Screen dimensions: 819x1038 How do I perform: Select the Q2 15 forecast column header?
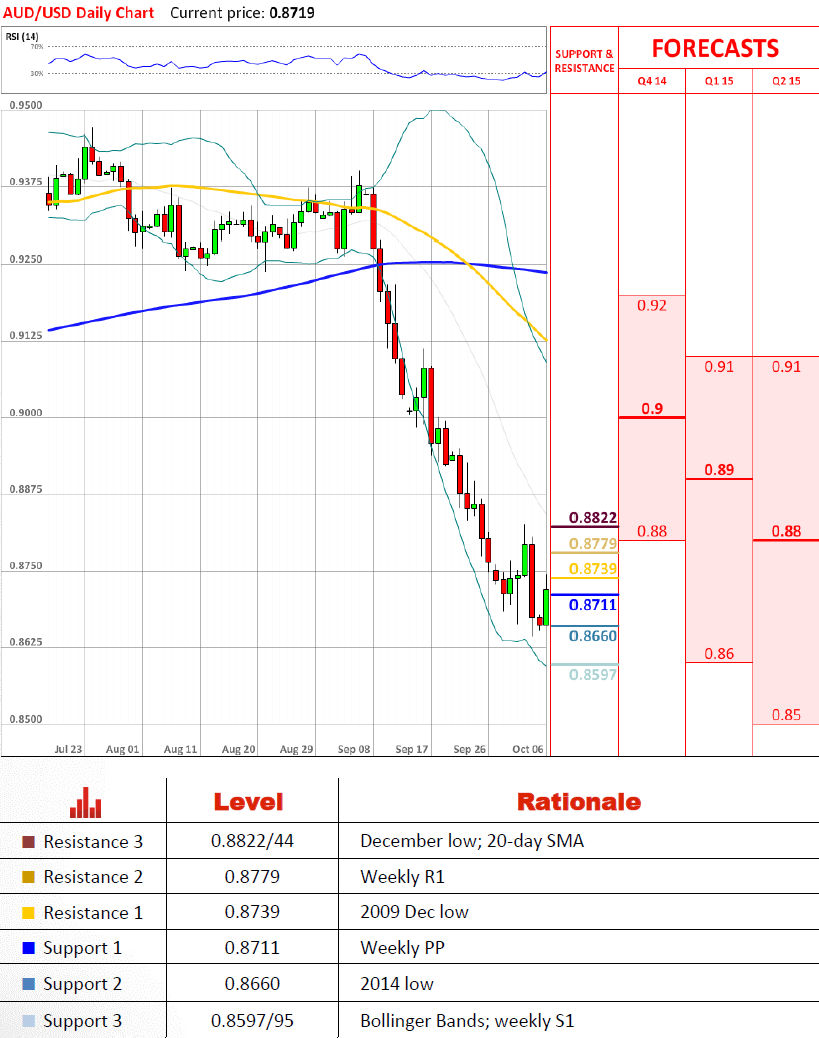pos(786,81)
